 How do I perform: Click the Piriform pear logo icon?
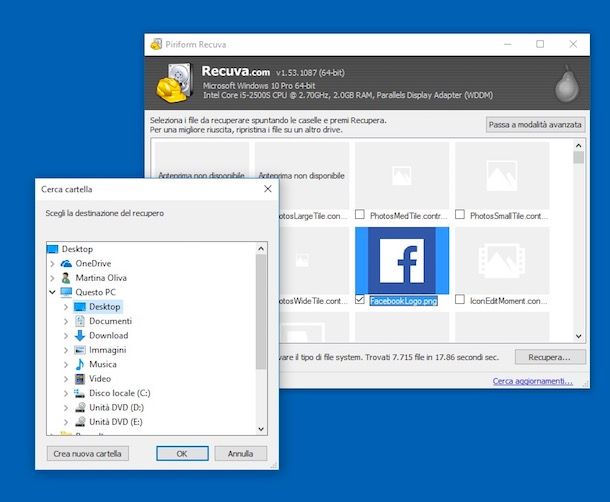567,84
